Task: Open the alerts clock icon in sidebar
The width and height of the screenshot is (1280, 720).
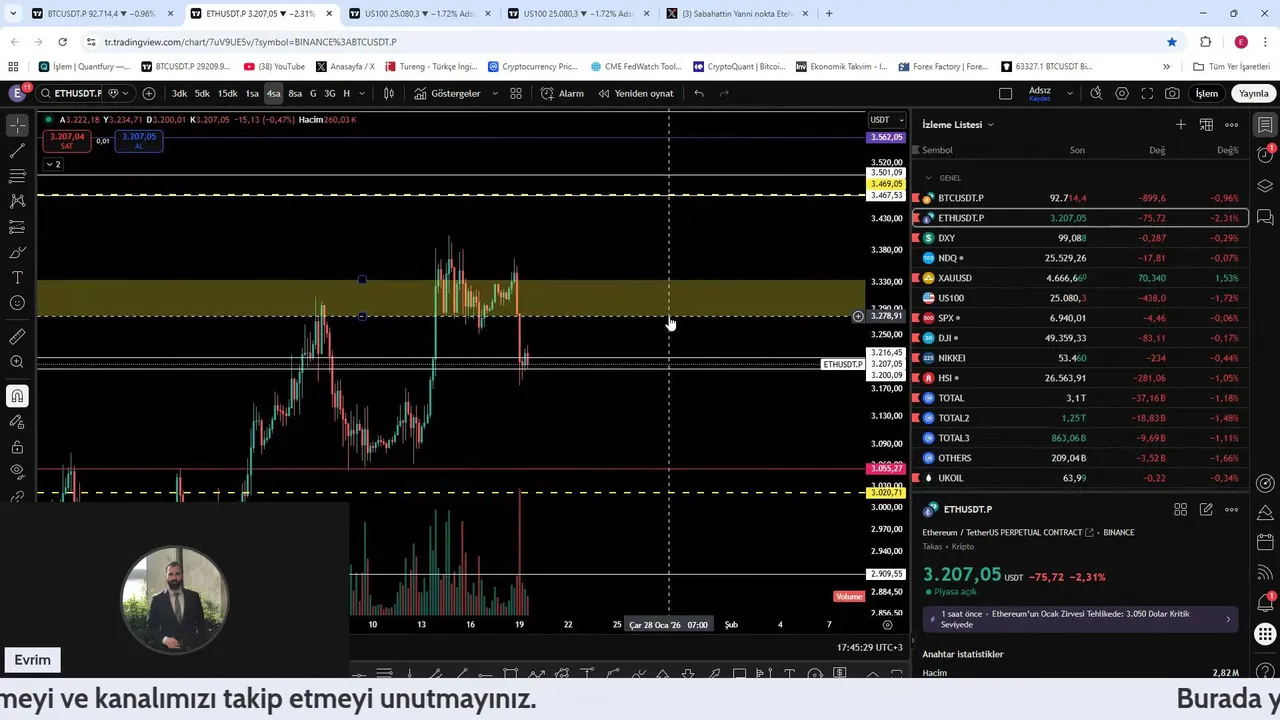Action: (x=1265, y=156)
